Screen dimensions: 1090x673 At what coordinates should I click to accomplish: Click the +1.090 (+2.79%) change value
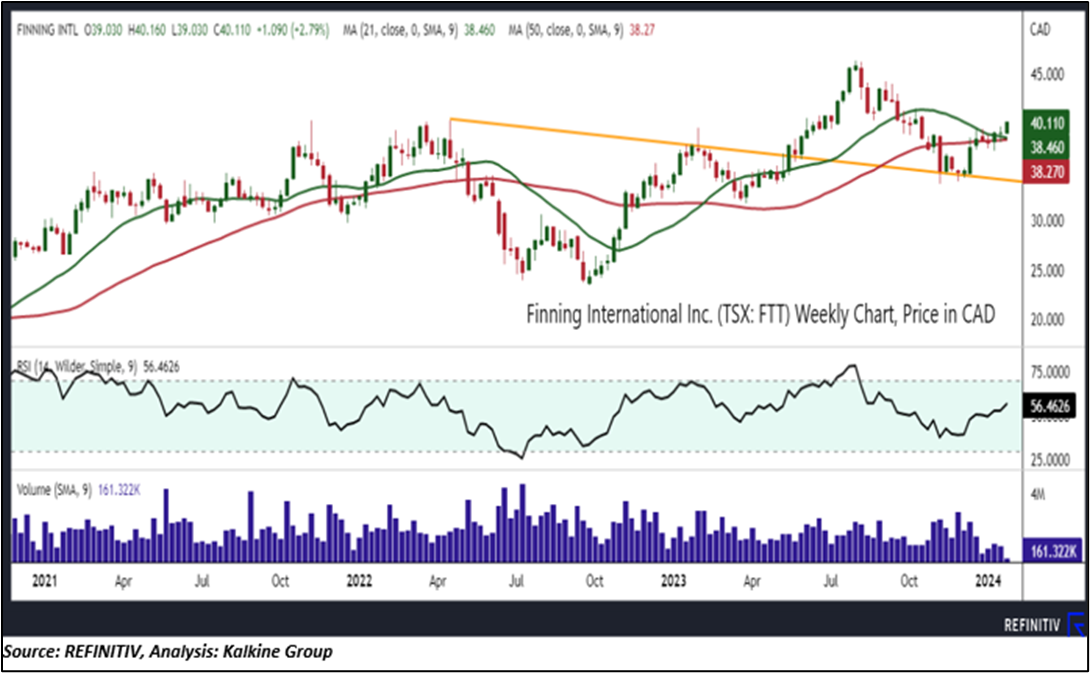tap(293, 31)
